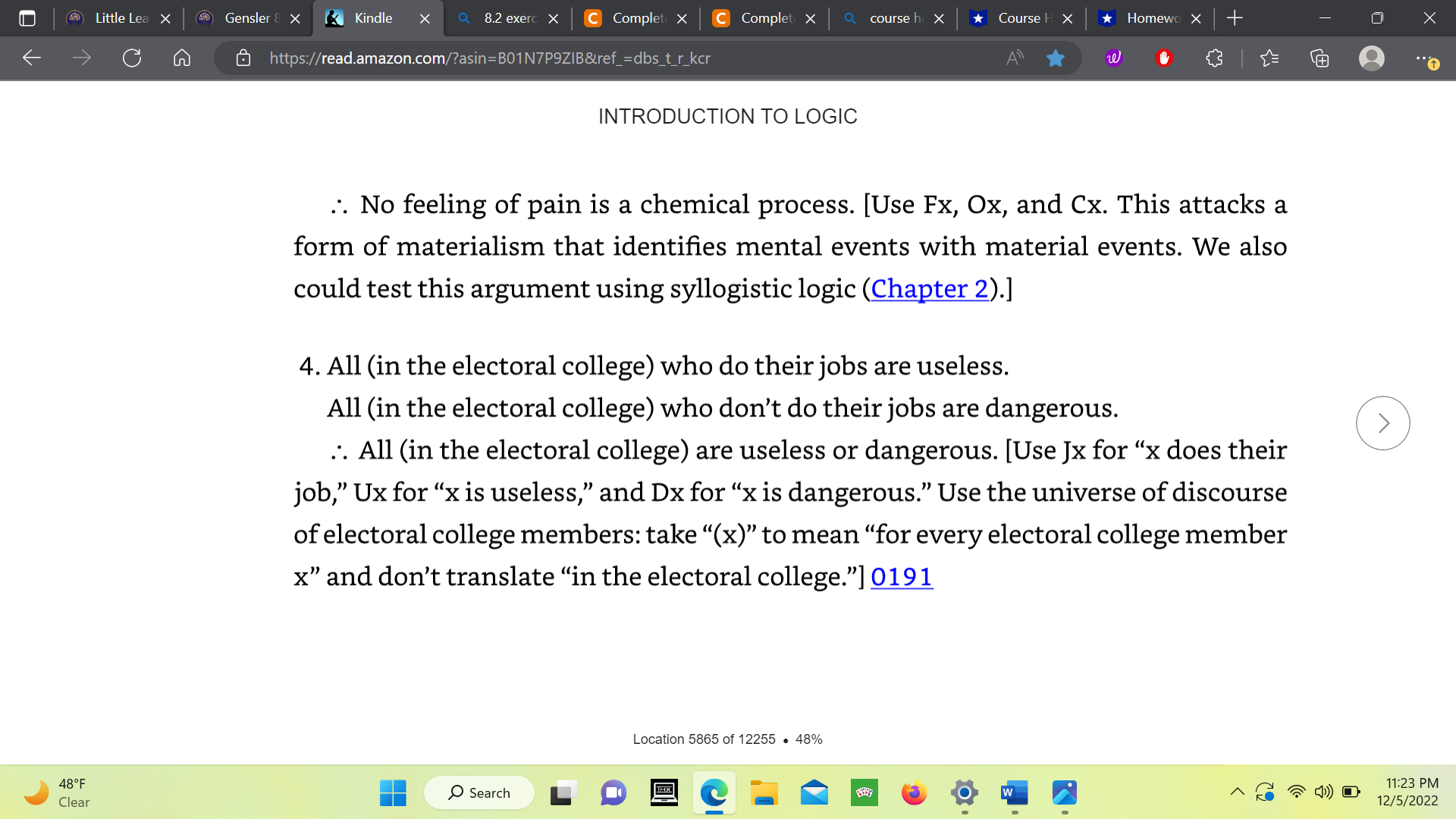Start Read aloud from the toolbar

point(1015,58)
